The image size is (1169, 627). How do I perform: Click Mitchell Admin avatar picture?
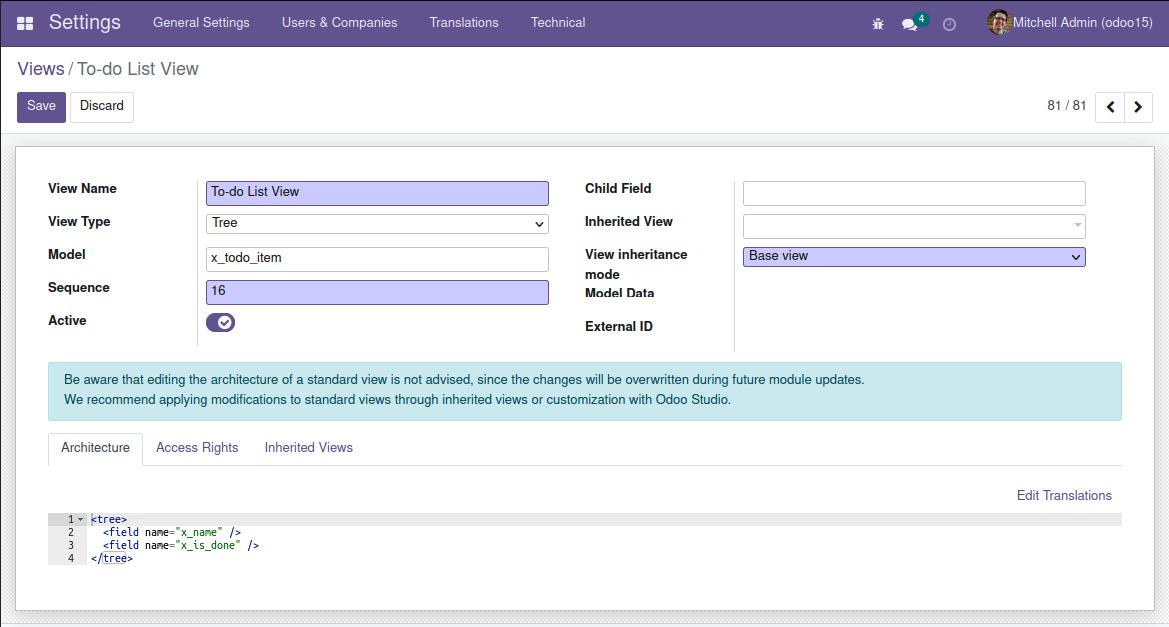[998, 22]
